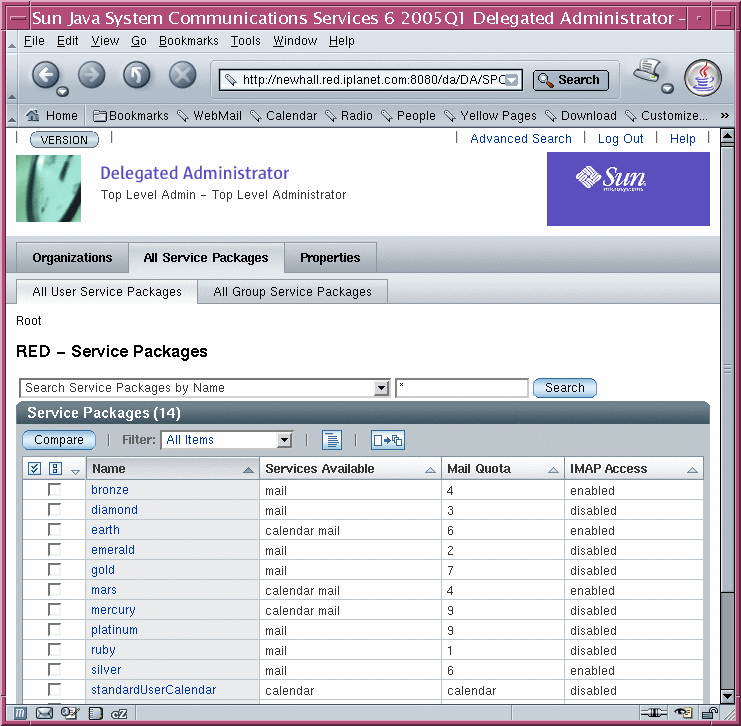This screenshot has height=726, width=741.
Task: Deselect all rows with the header deselect icon
Action: tap(55, 468)
